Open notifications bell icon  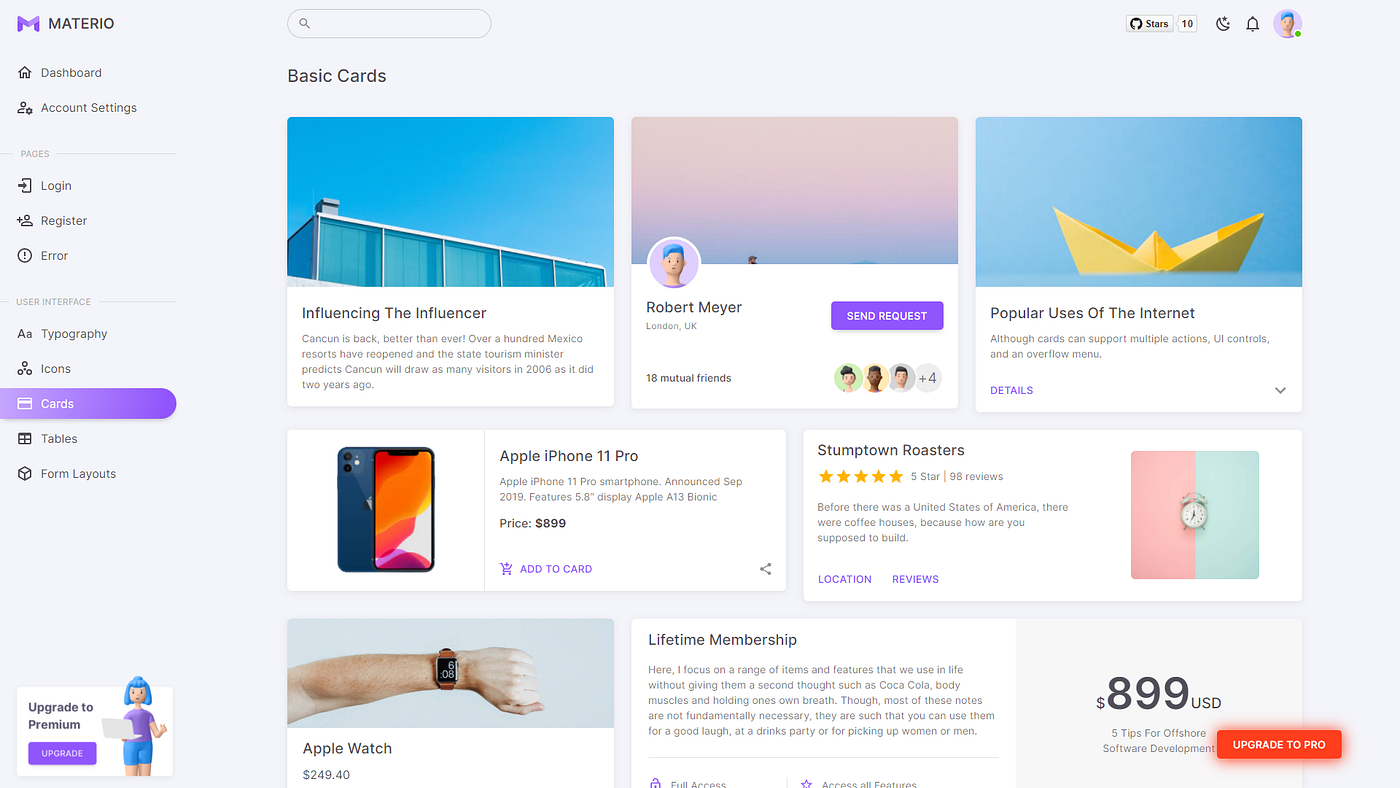[x=1252, y=24]
